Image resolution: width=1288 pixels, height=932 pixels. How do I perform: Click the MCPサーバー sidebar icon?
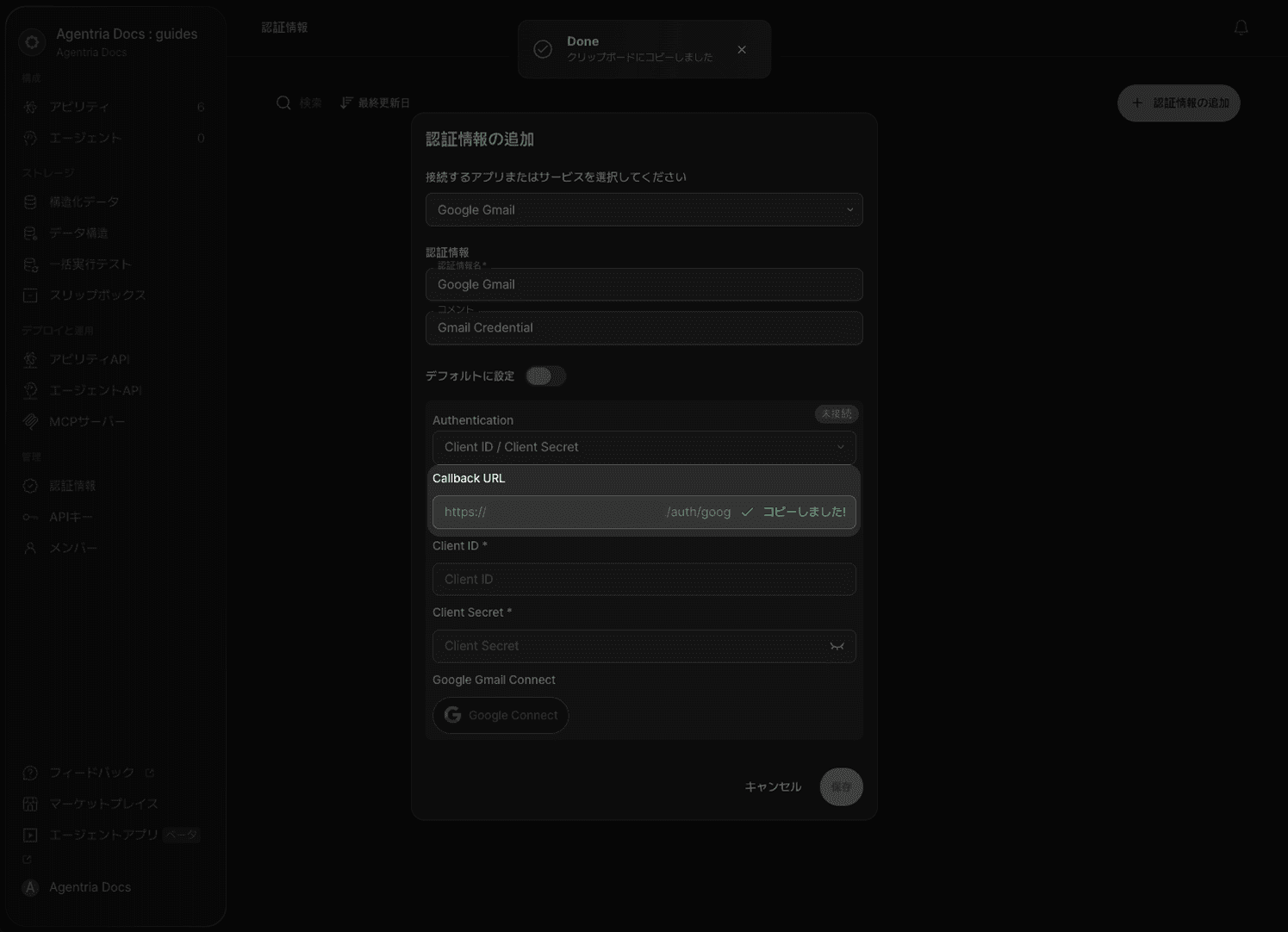[x=30, y=421]
